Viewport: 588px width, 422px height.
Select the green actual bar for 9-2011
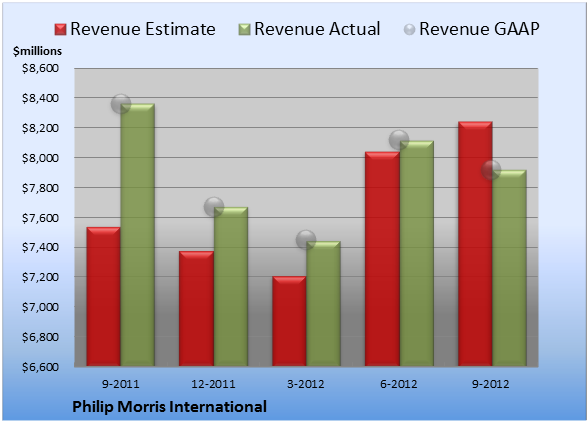click(137, 235)
